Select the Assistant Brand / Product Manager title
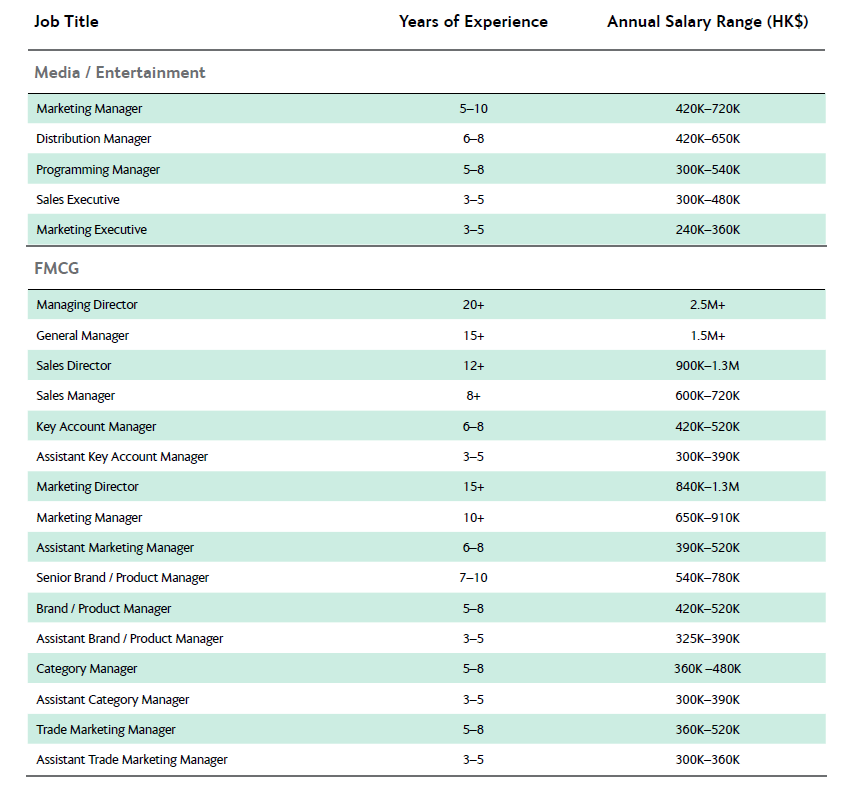 pyautogui.click(x=130, y=639)
